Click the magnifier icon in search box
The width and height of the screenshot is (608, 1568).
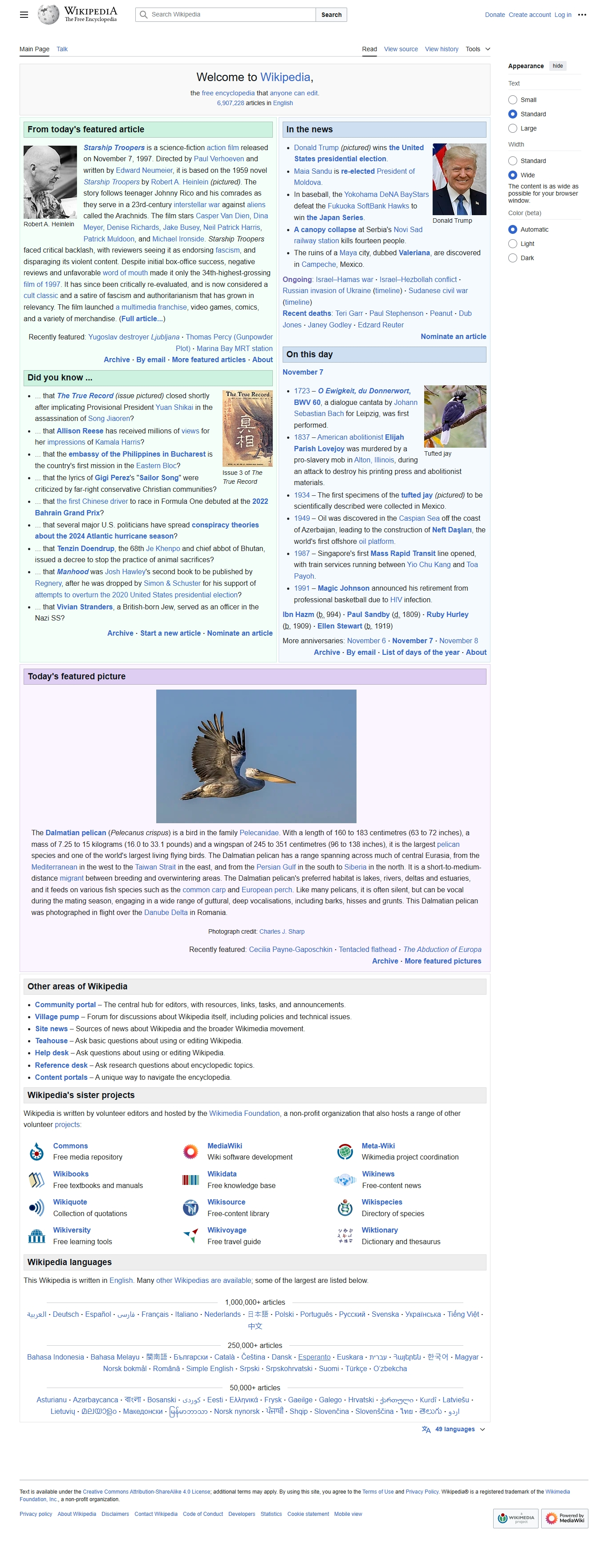143,15
